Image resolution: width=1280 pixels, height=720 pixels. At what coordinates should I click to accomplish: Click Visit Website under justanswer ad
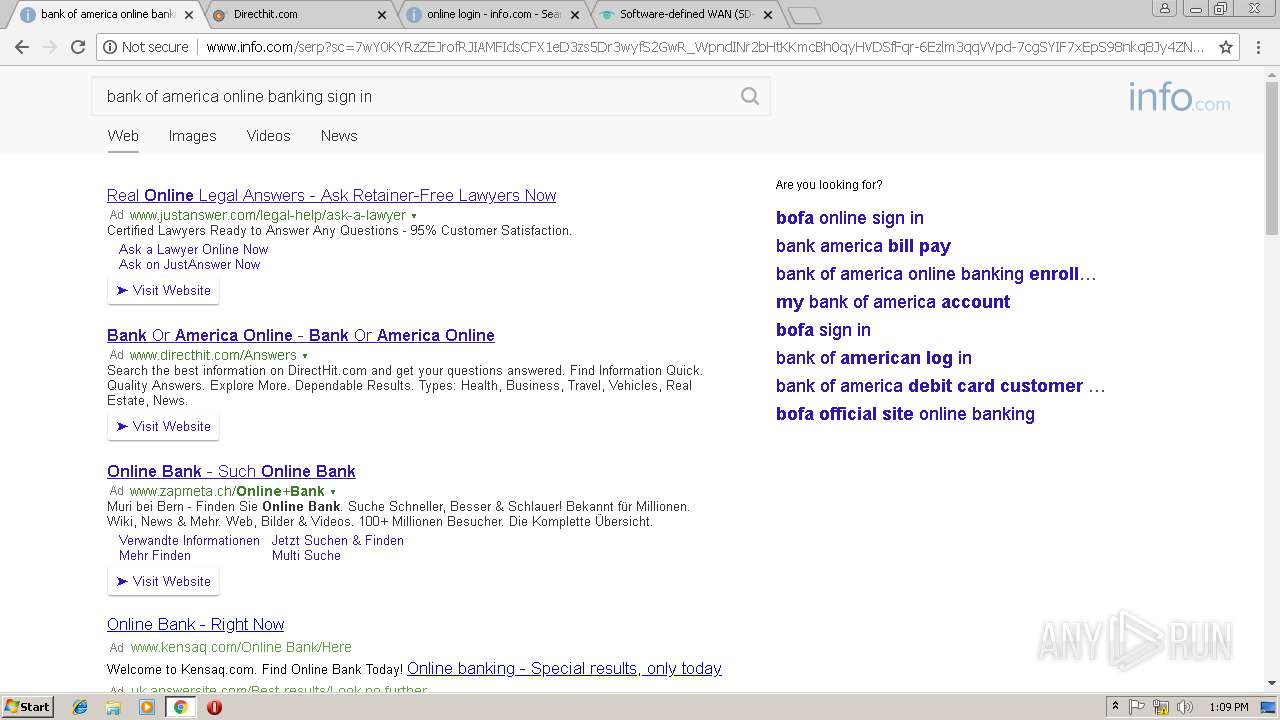pos(163,290)
